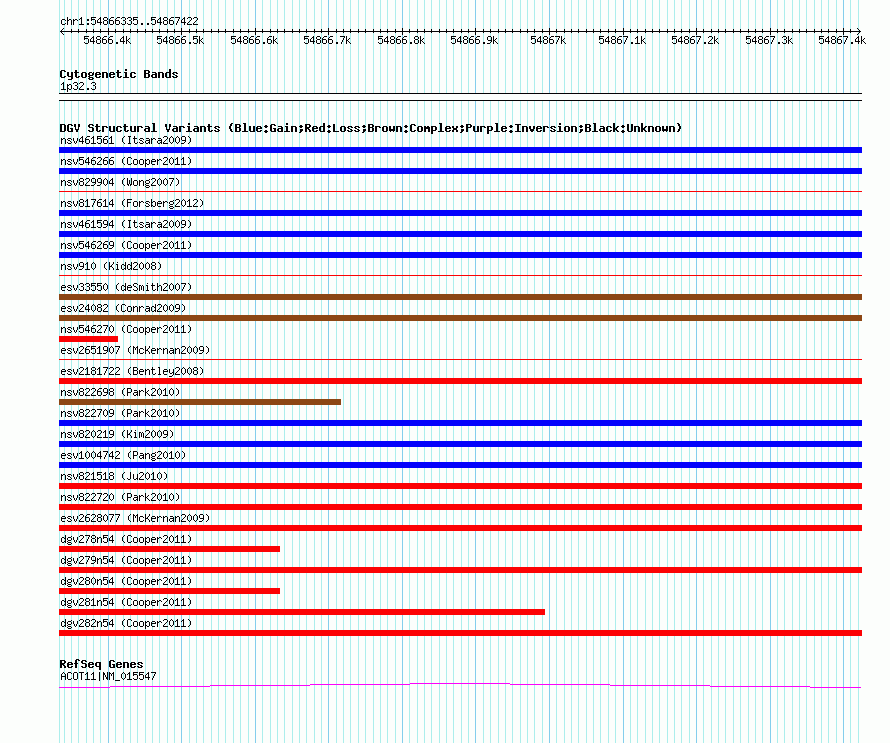This screenshot has height=743, width=890.
Task: Click the left arrow of the ruler
Action: click(x=62, y=31)
